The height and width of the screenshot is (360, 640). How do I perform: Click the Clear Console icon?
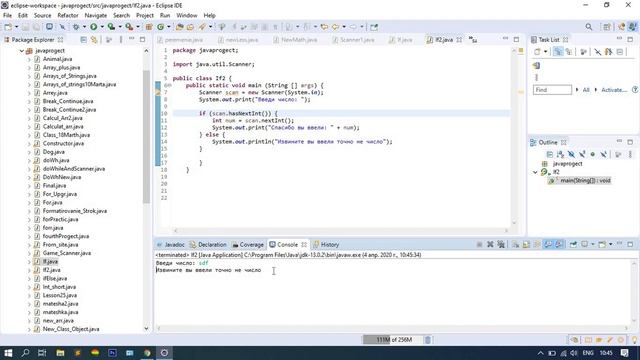(516, 244)
